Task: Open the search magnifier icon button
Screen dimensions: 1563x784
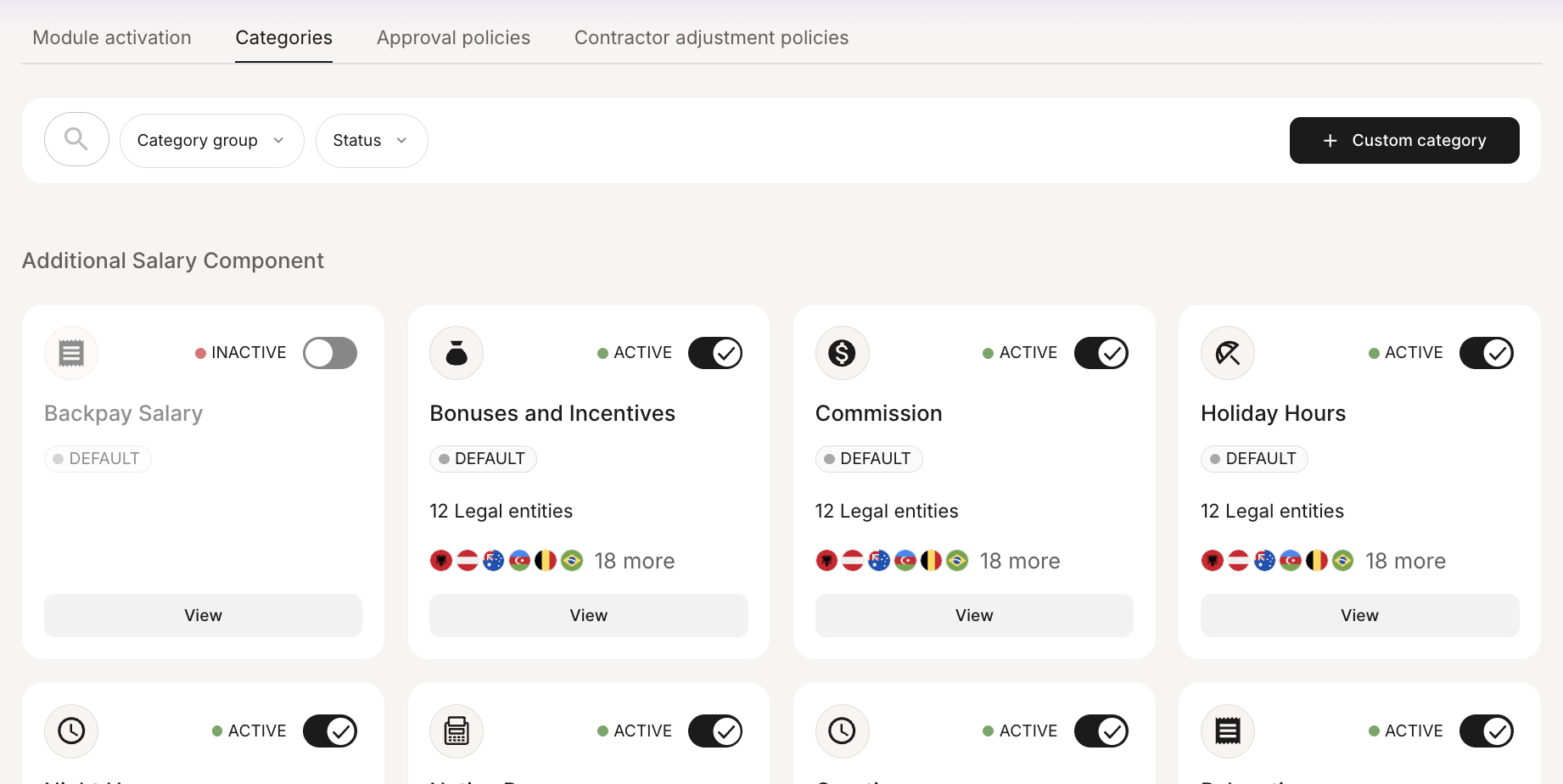Action: (76, 139)
